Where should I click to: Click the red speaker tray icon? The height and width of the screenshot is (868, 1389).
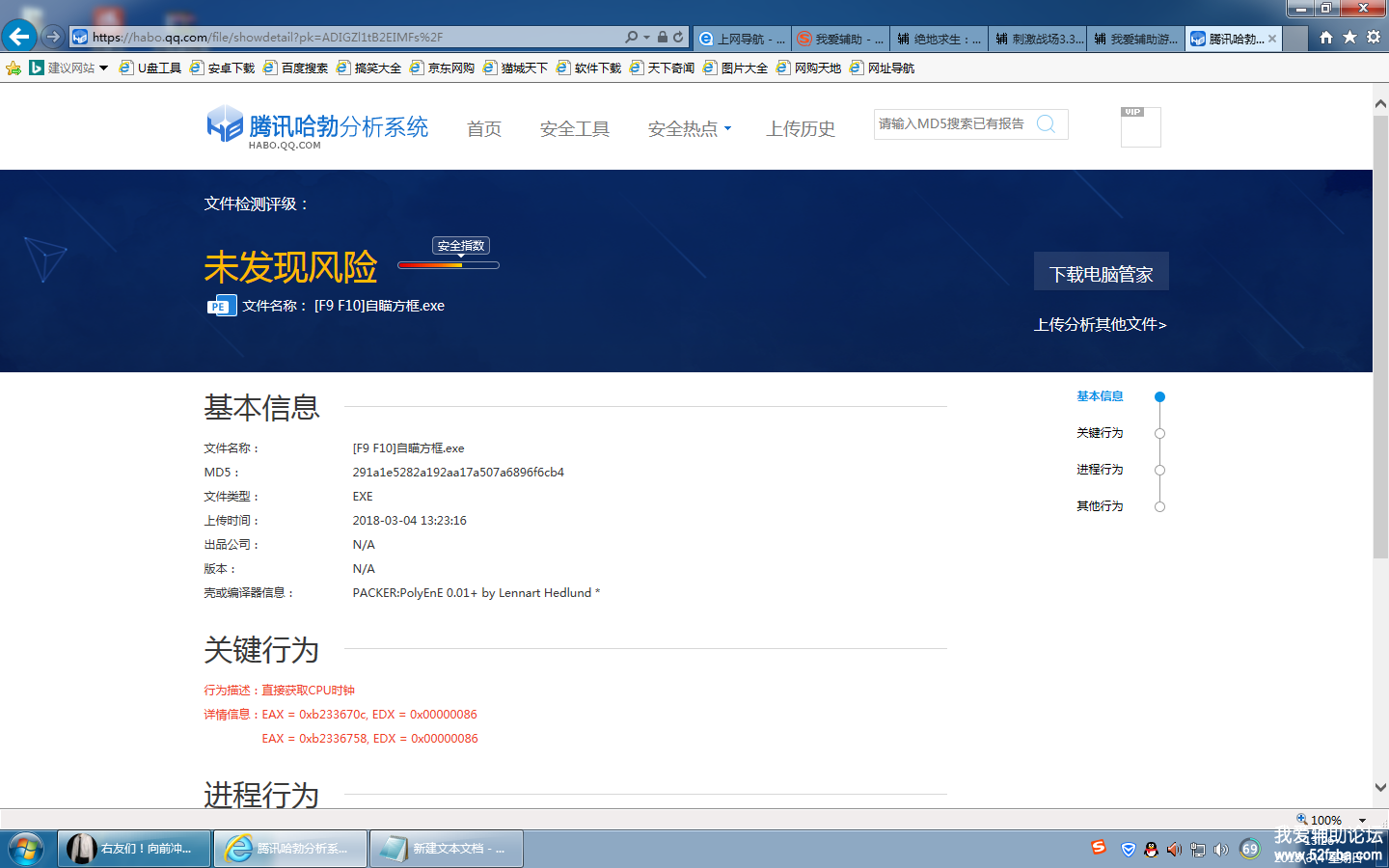pyautogui.click(x=1174, y=850)
